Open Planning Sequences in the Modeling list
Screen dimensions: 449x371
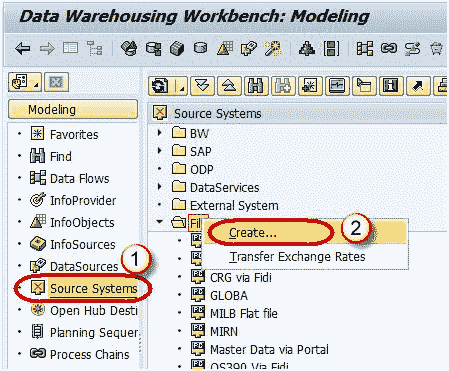point(94,333)
